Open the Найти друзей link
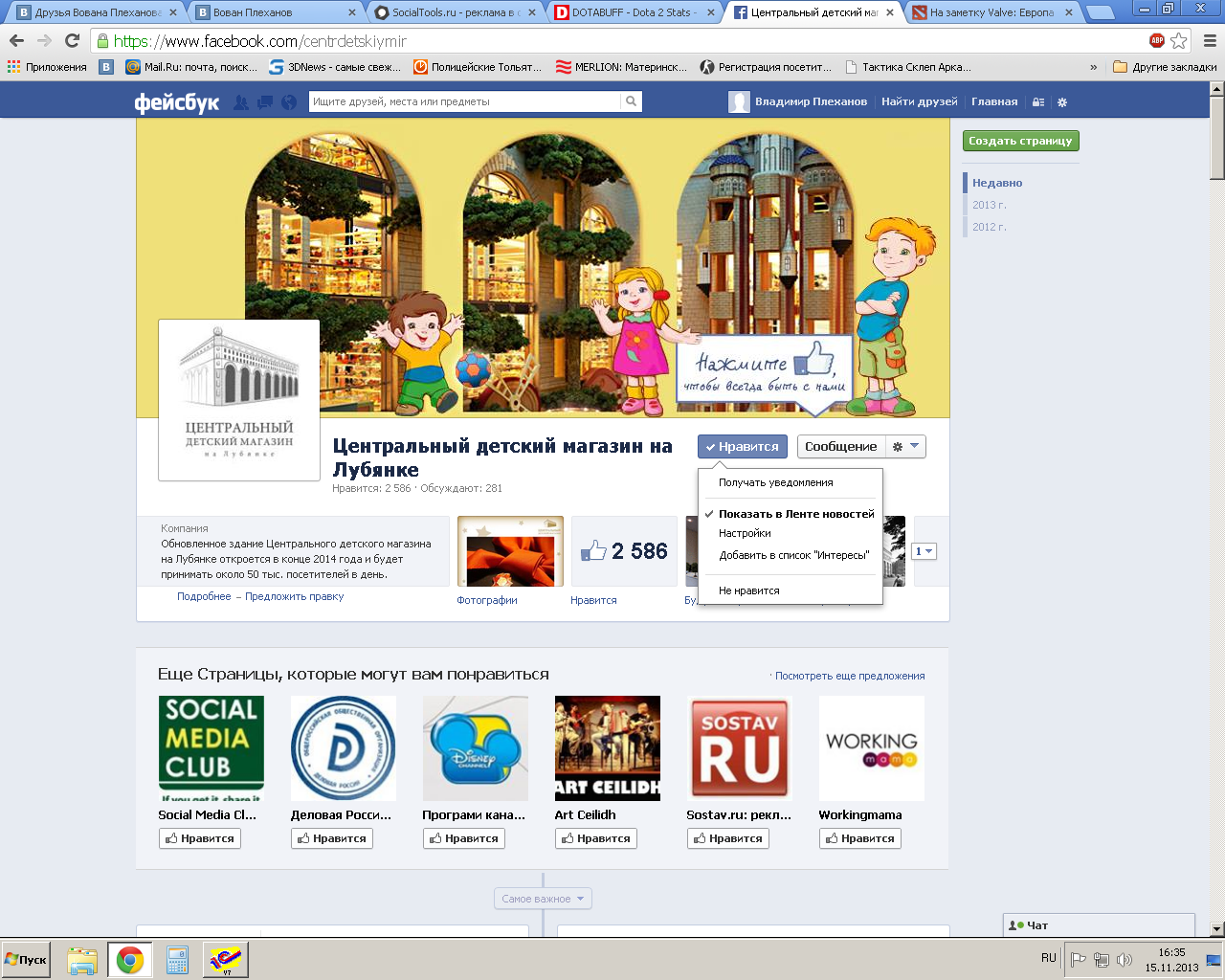 (919, 101)
